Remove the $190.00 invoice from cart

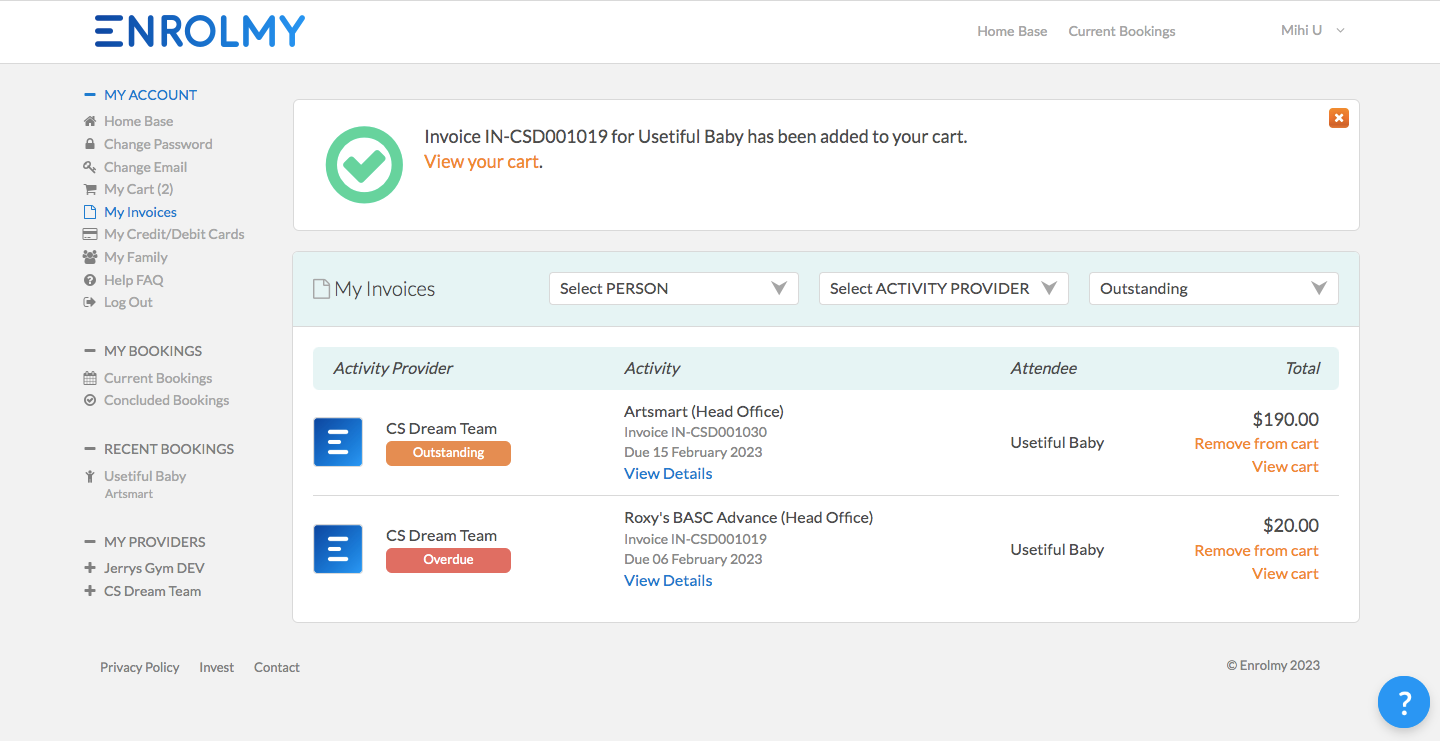pyautogui.click(x=1256, y=443)
